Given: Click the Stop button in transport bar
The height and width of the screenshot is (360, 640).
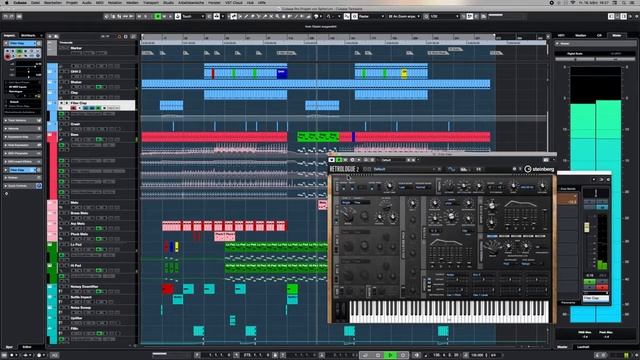Looking at the screenshot, I should pyautogui.click(x=378, y=355).
